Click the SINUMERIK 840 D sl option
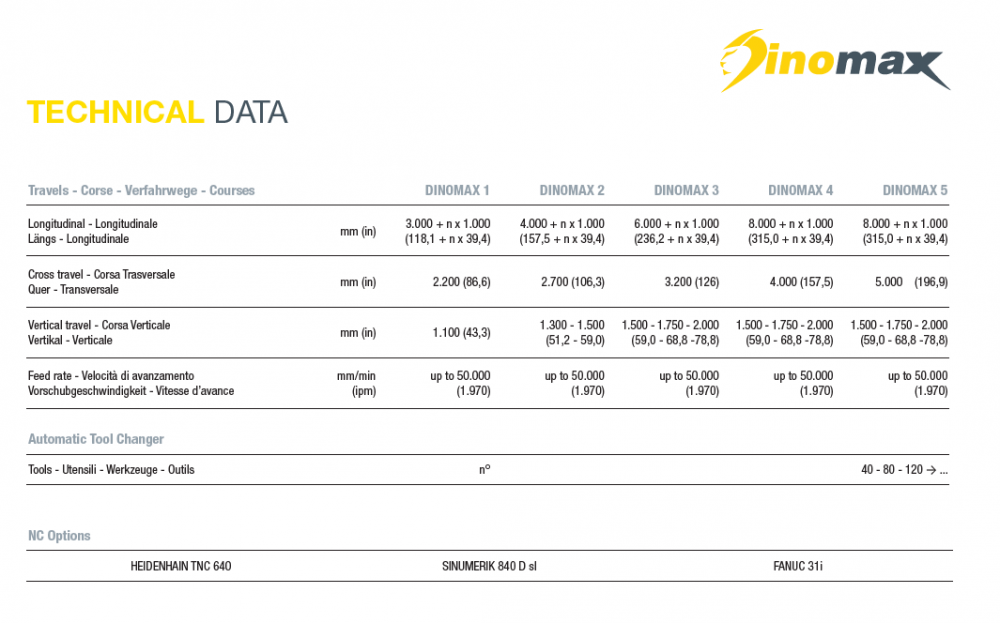 (489, 566)
